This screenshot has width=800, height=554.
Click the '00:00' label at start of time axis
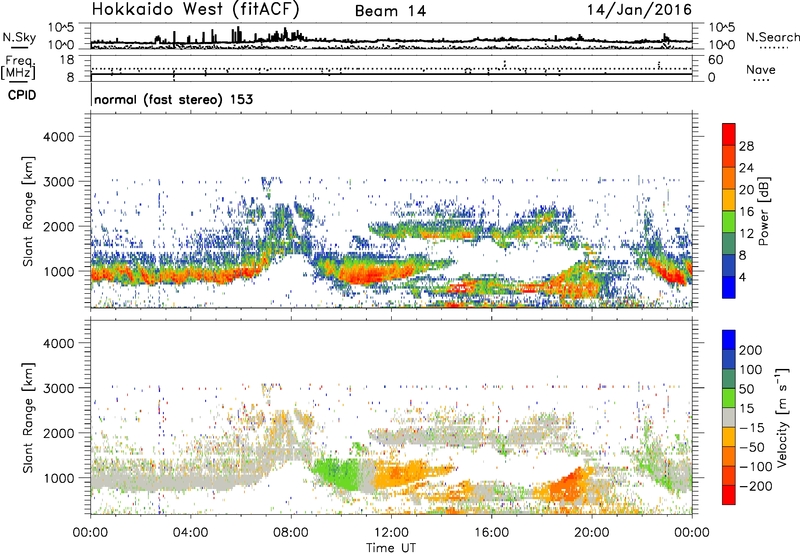point(90,533)
